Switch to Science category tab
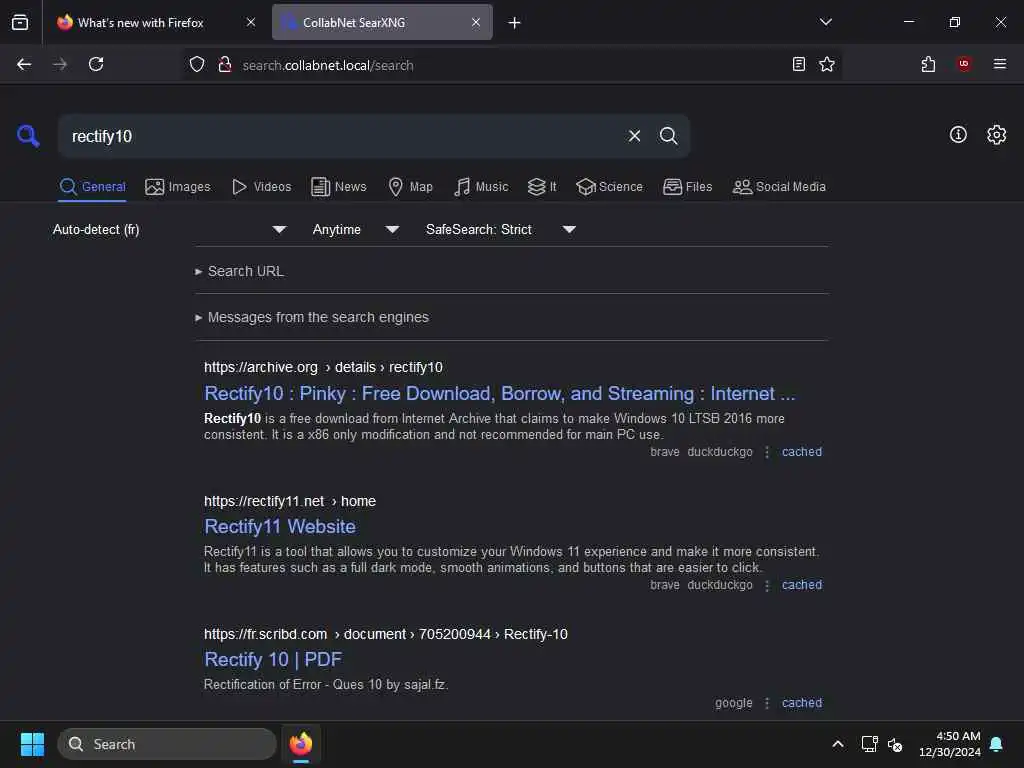1024x768 pixels. (x=609, y=187)
